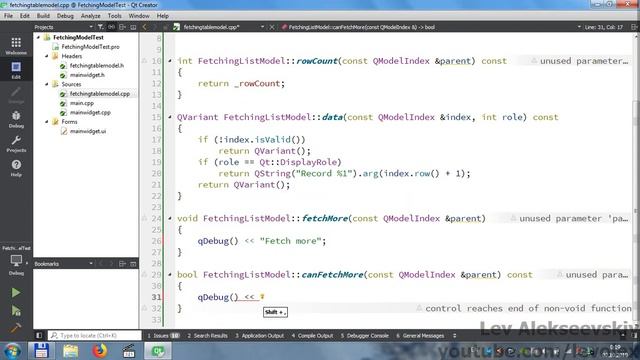The height and width of the screenshot is (360, 640).
Task: Close the Bookmarks pane
Action: click(133, 264)
